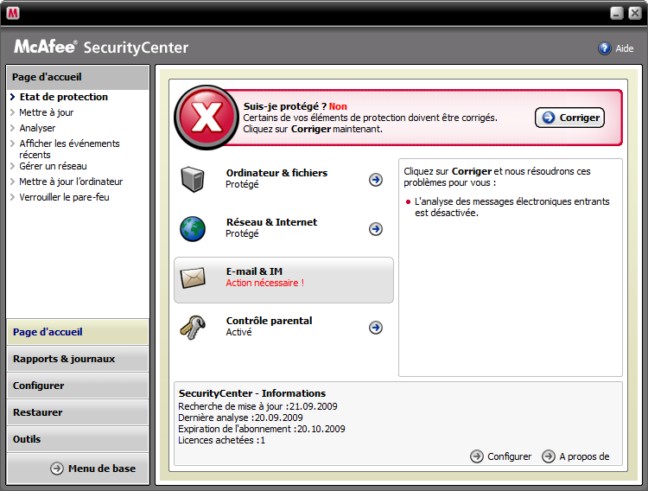Select the E-mail & IM category row
Viewport: 648px width, 491px height.
click(284, 280)
